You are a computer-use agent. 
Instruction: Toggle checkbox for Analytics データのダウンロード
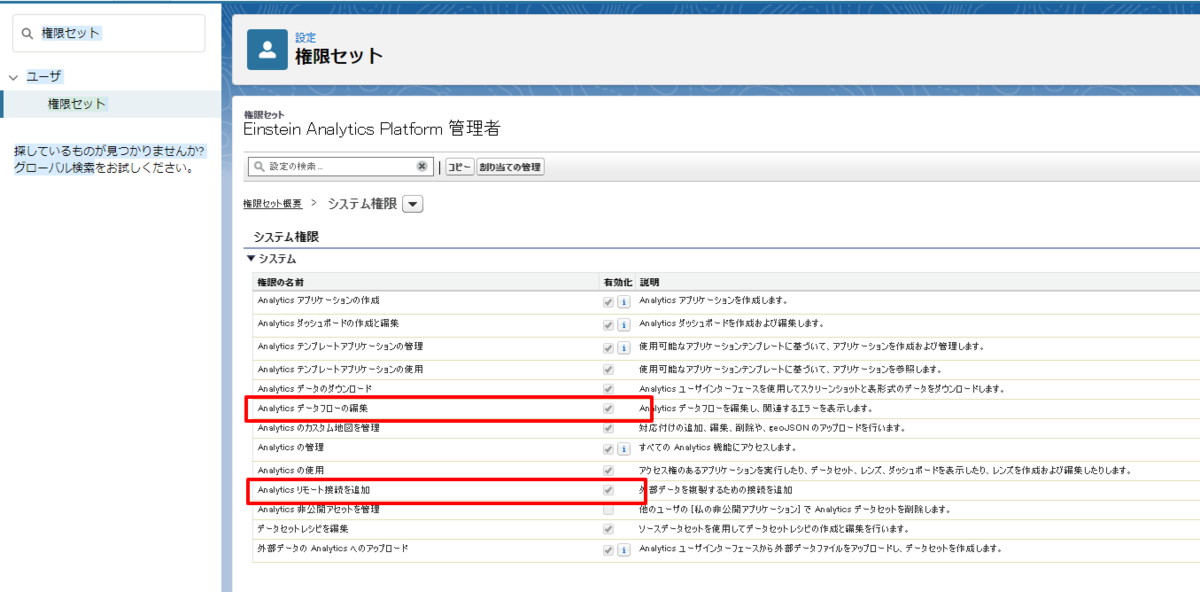tap(608, 389)
